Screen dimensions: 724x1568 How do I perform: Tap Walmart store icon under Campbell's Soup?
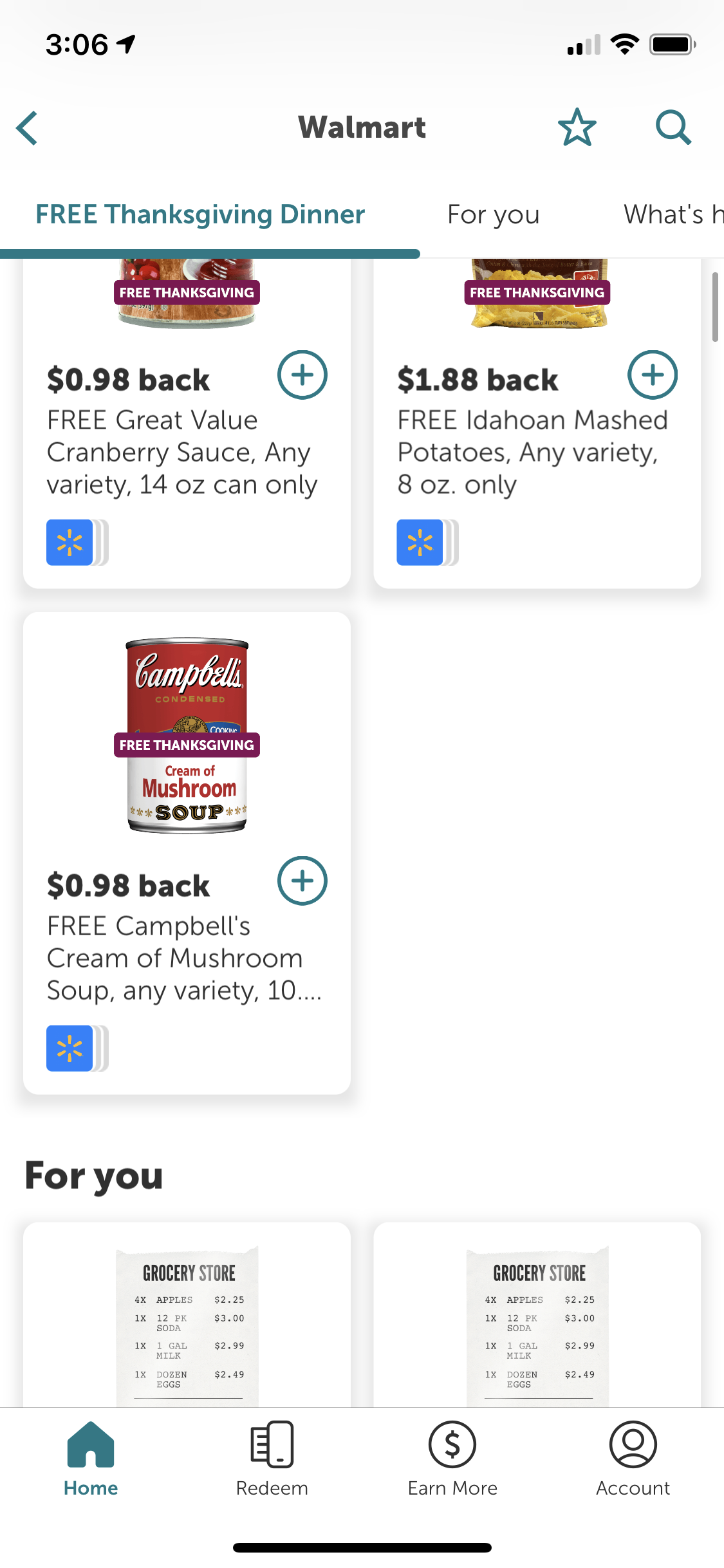coord(70,1049)
